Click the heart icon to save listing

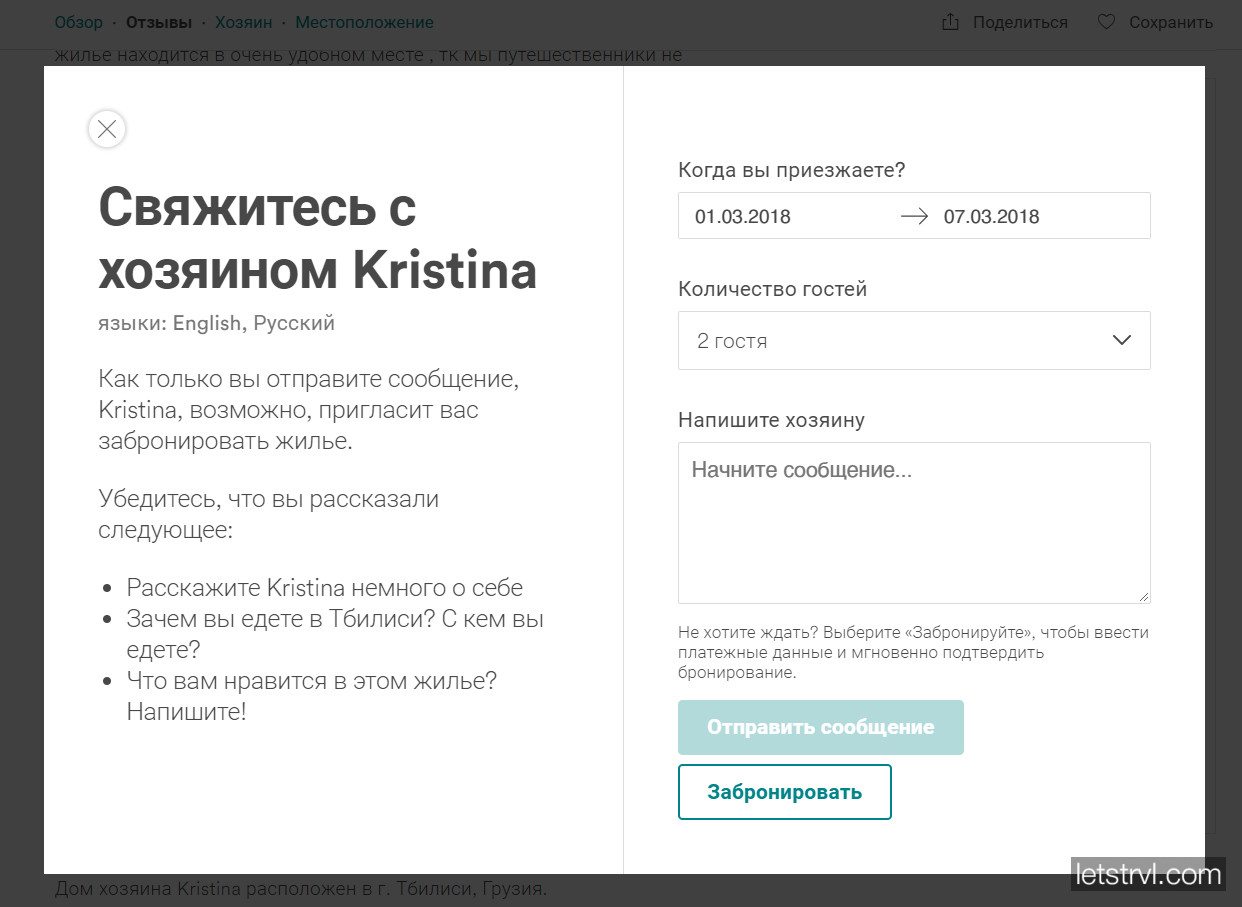pos(1105,21)
